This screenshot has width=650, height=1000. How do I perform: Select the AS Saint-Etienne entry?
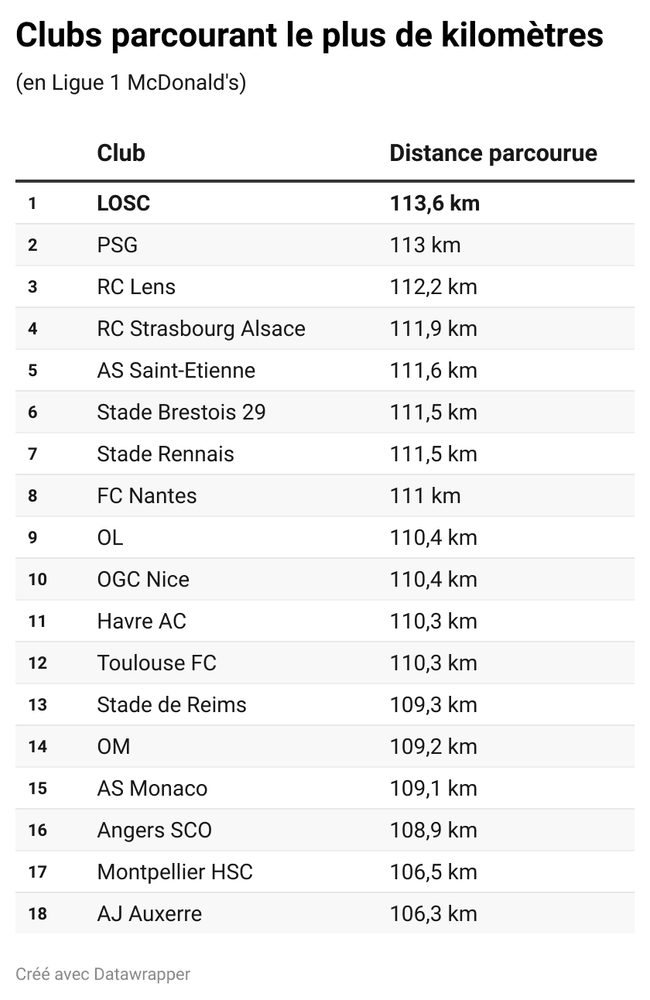click(176, 371)
